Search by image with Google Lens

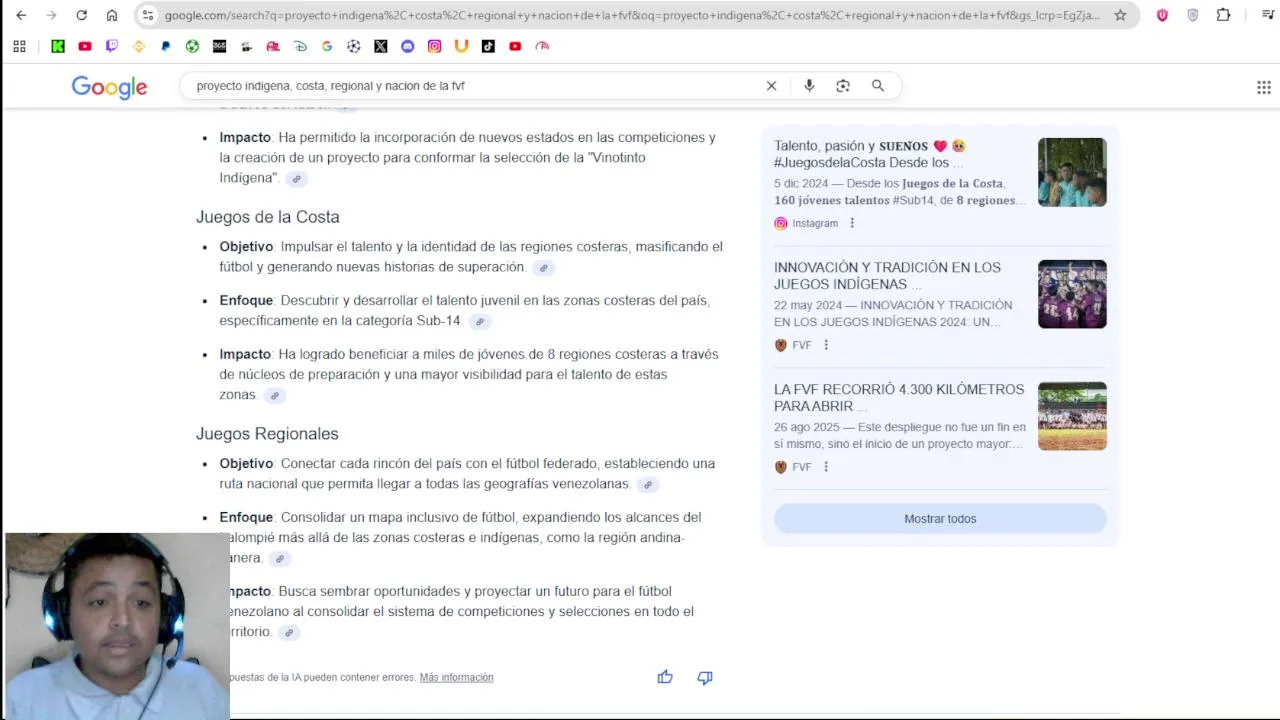tap(843, 86)
